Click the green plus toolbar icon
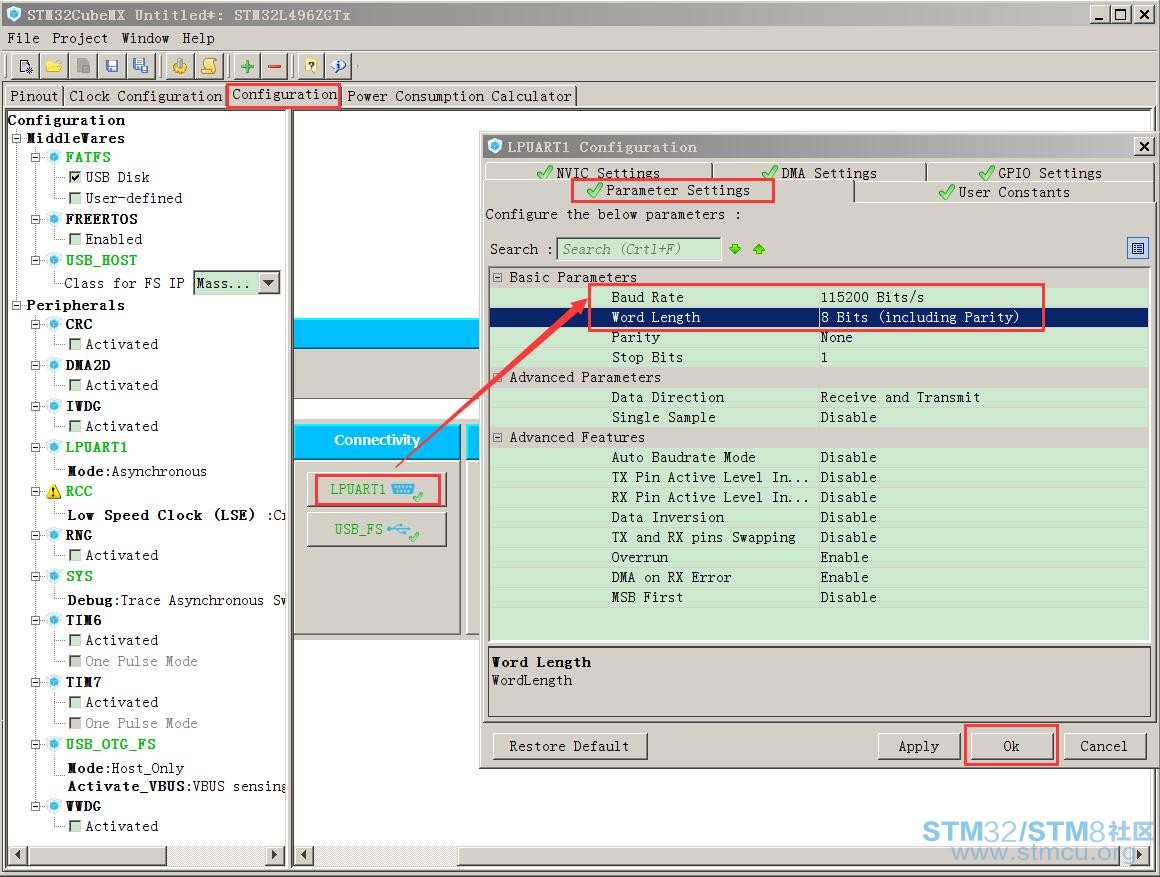 [x=248, y=67]
